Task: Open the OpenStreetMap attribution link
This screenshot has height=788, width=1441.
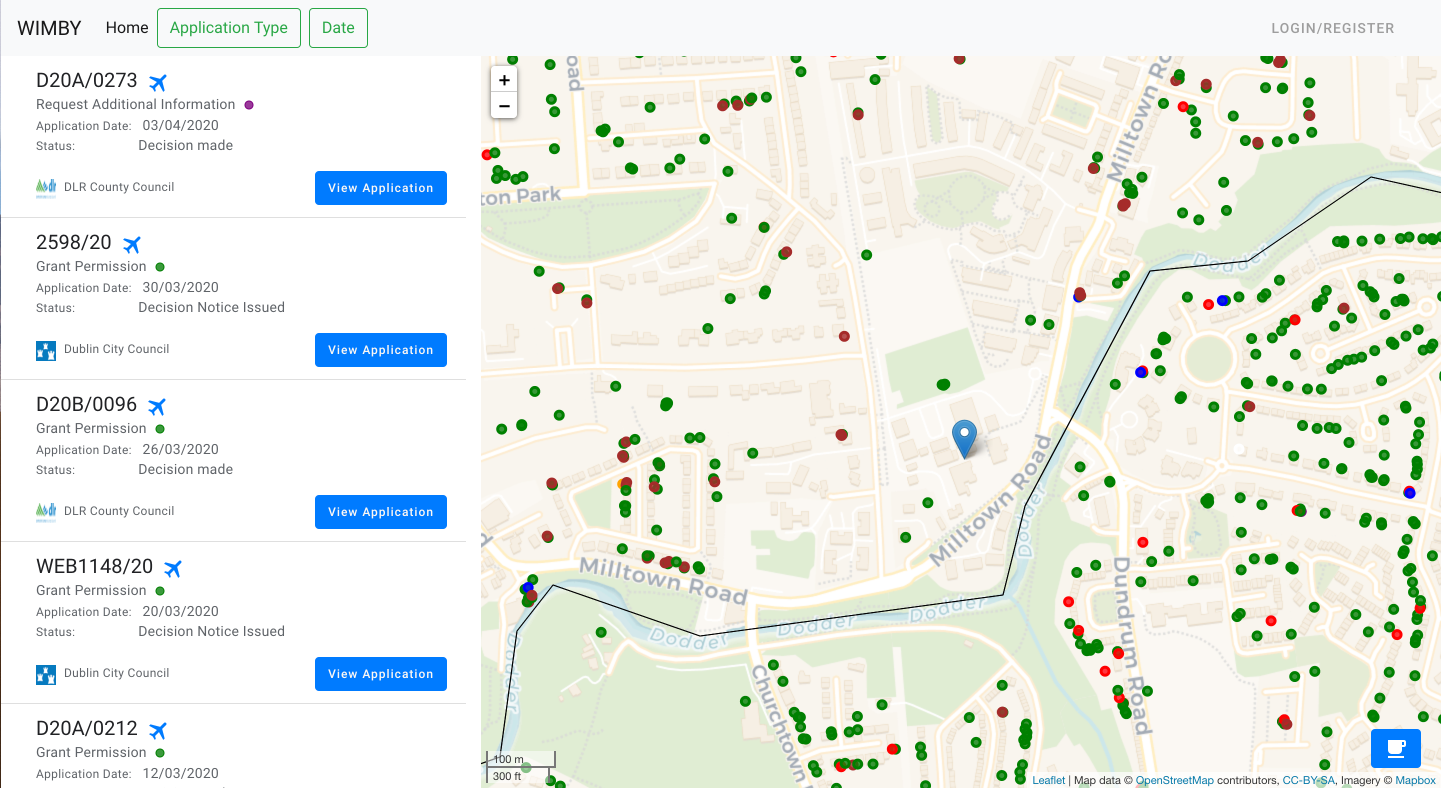Action: coord(1174,780)
